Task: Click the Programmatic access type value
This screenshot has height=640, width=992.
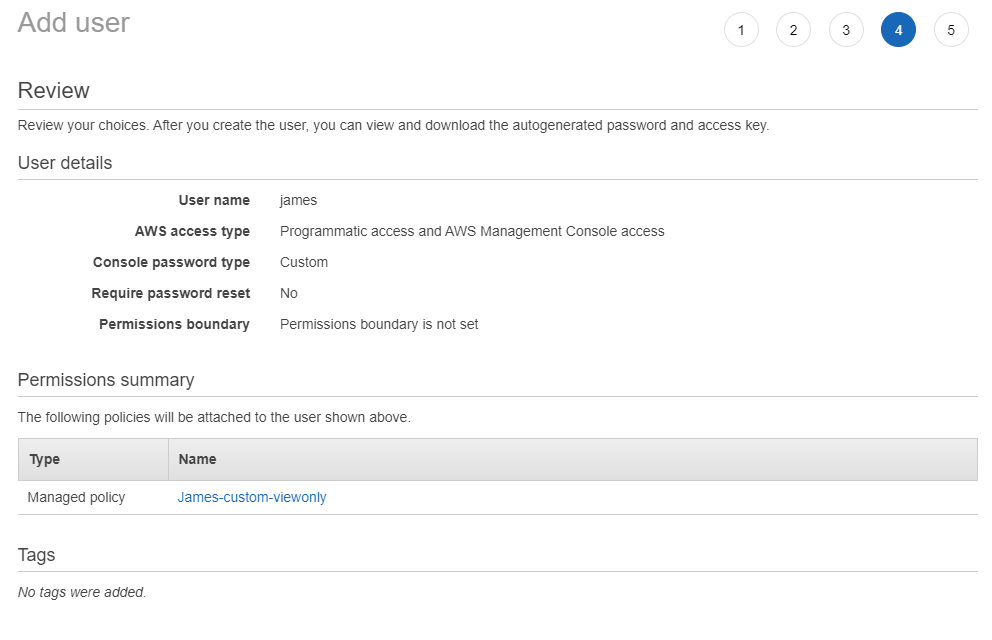Action: pos(472,231)
